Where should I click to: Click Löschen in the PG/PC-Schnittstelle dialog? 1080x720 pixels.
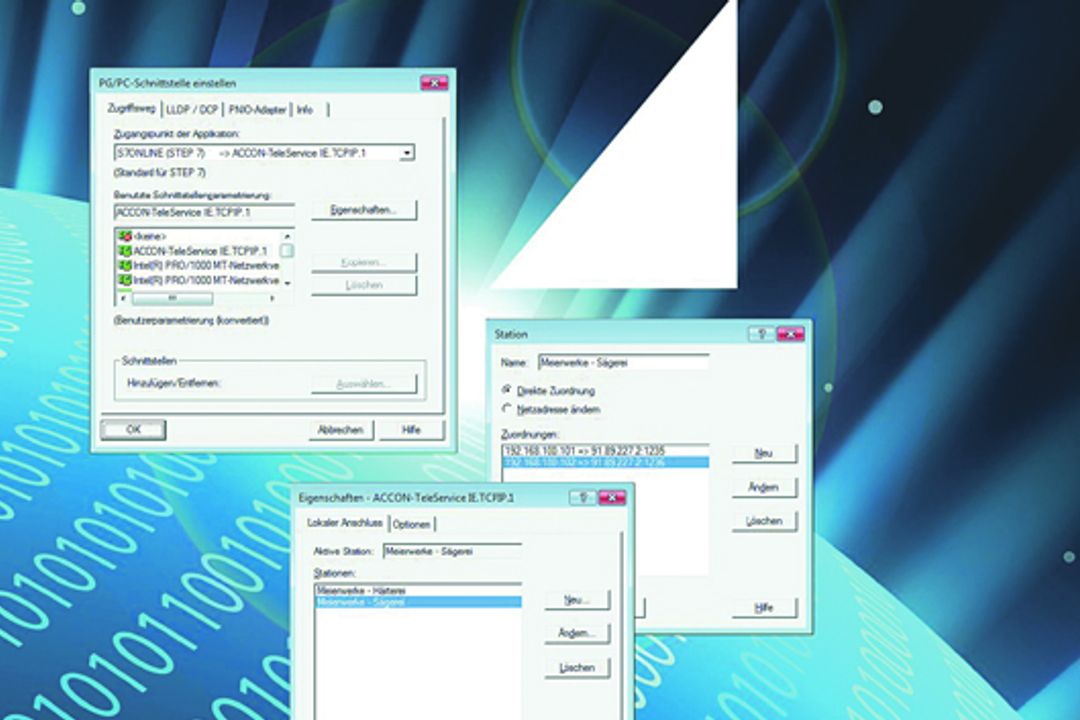coord(364,285)
